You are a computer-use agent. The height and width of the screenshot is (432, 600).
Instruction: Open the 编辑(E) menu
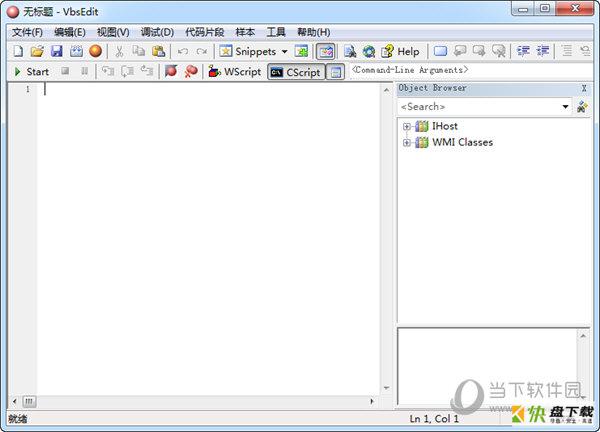(70, 33)
